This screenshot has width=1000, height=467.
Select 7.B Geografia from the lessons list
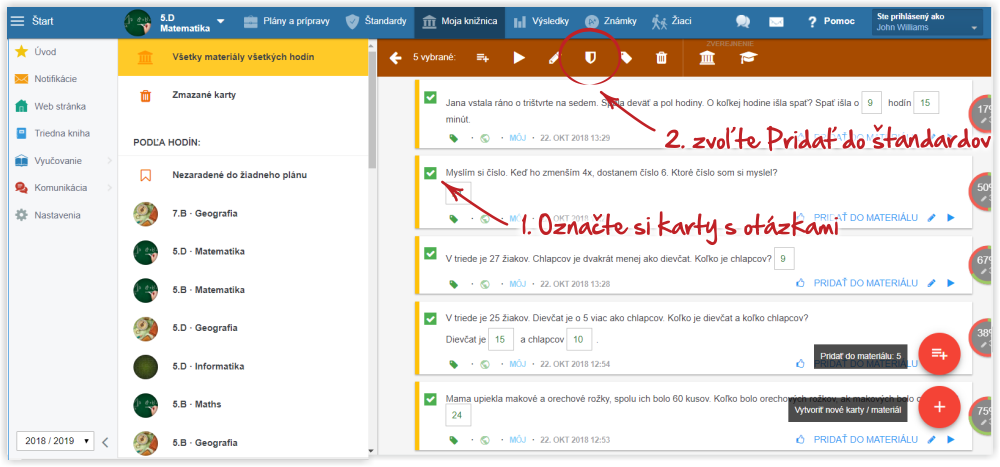(204, 213)
